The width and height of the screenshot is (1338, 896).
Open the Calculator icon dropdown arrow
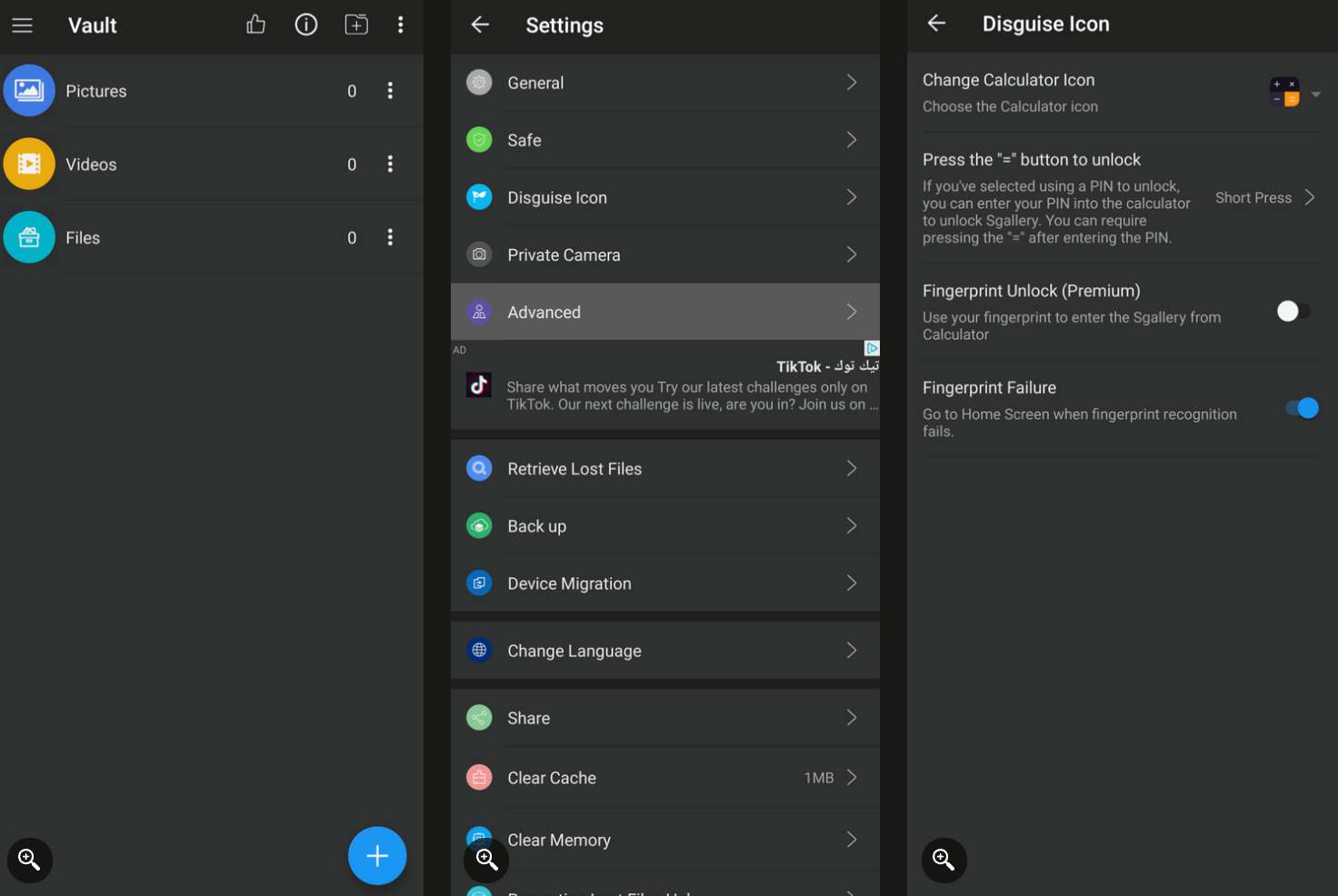pyautogui.click(x=1315, y=94)
